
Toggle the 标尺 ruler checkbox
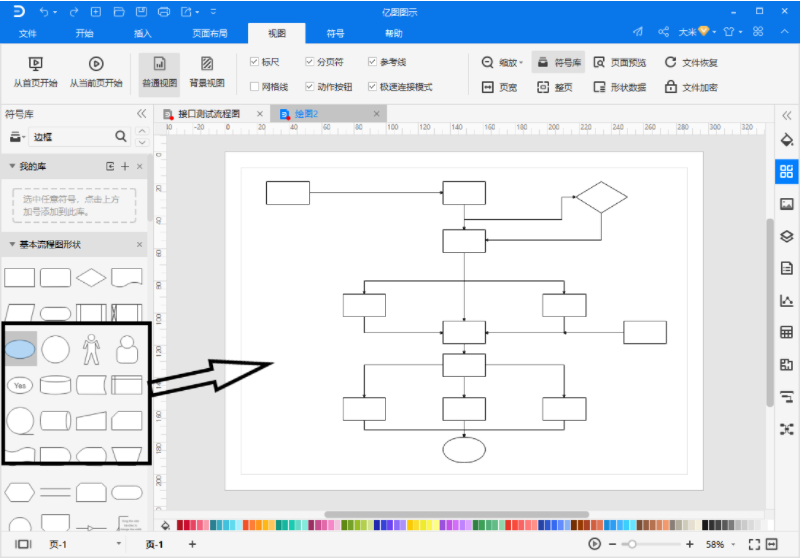click(x=254, y=62)
